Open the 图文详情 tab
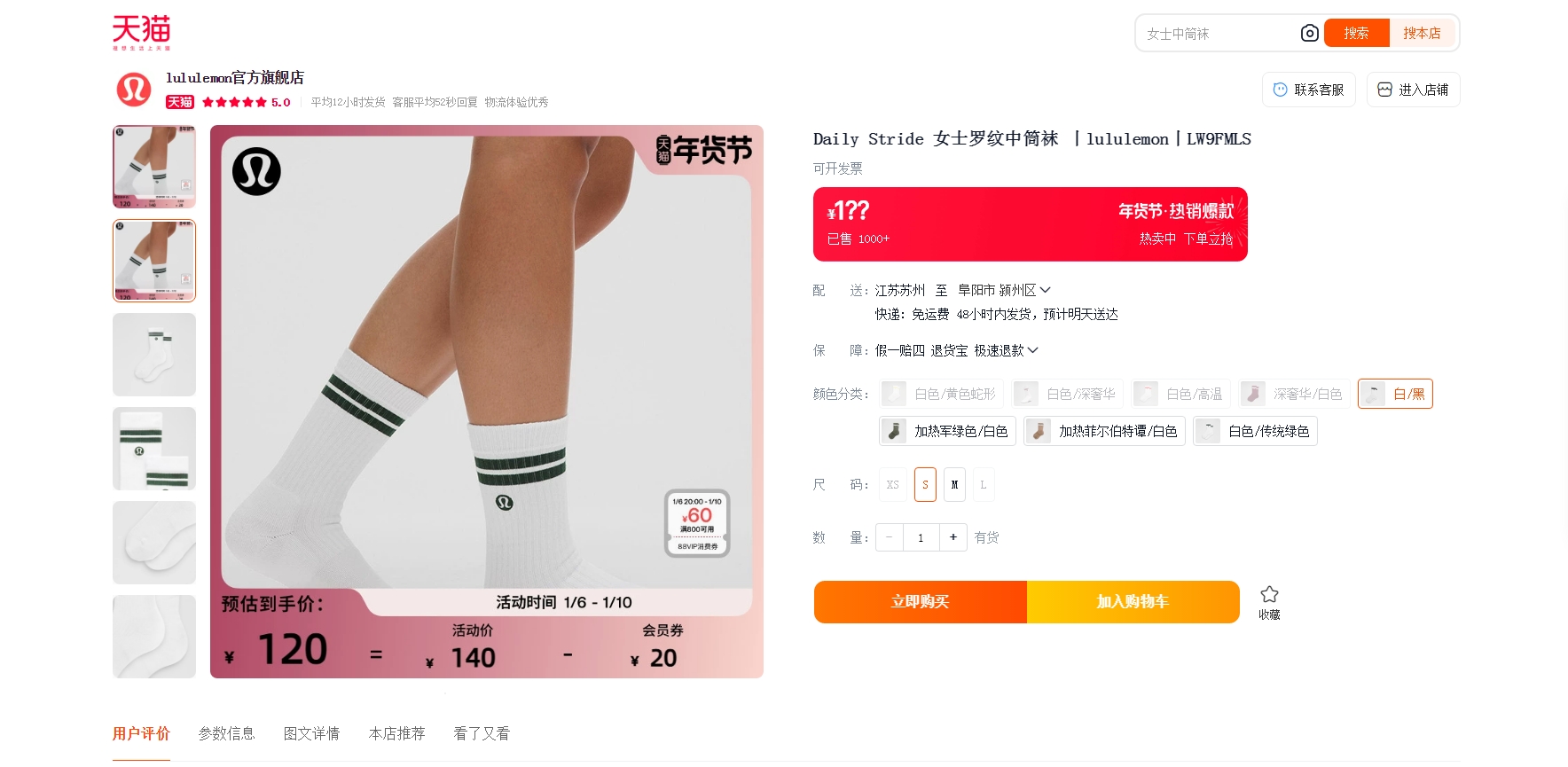1568x767 pixels. [x=311, y=733]
